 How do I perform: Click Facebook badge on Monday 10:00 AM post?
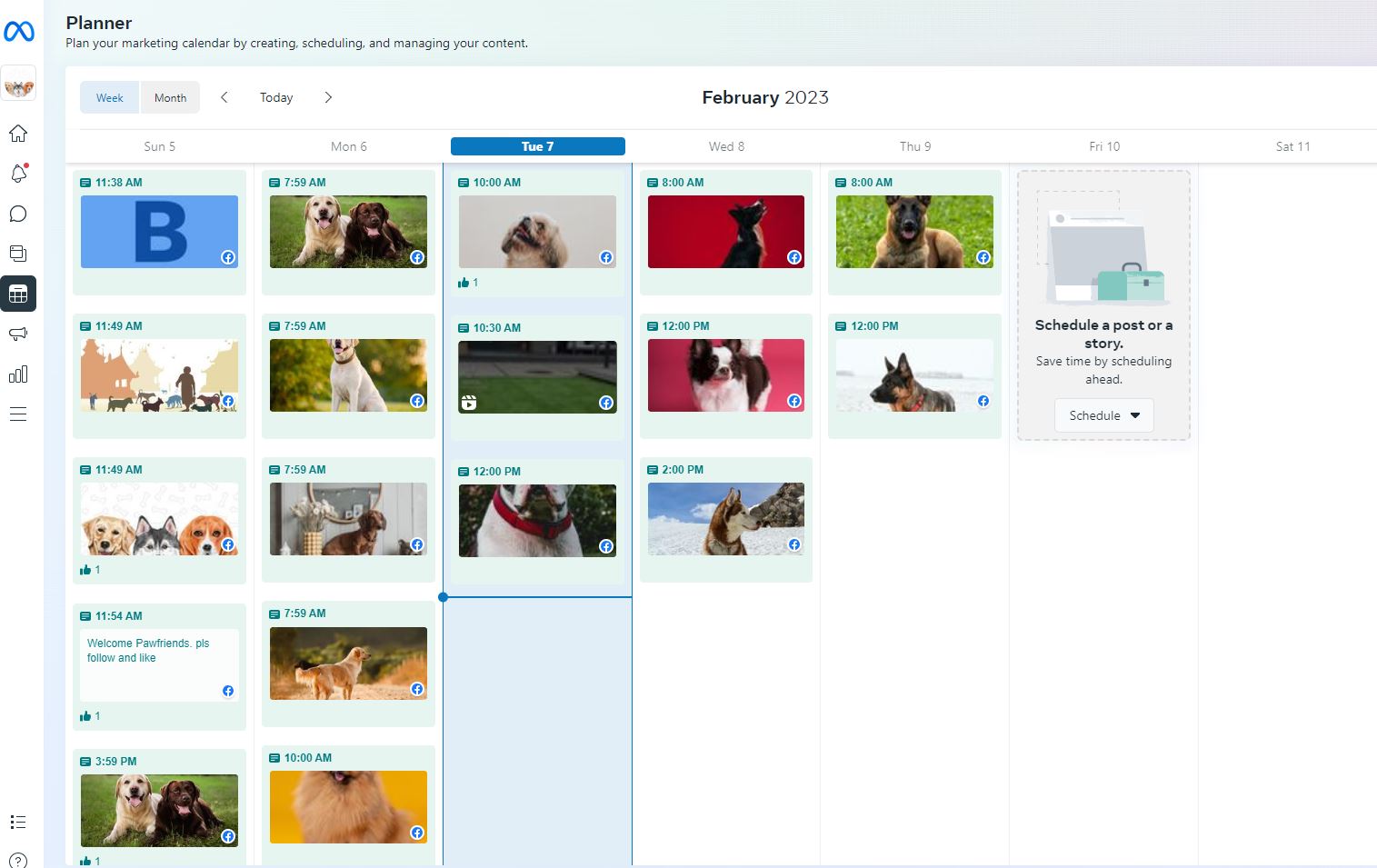click(417, 833)
